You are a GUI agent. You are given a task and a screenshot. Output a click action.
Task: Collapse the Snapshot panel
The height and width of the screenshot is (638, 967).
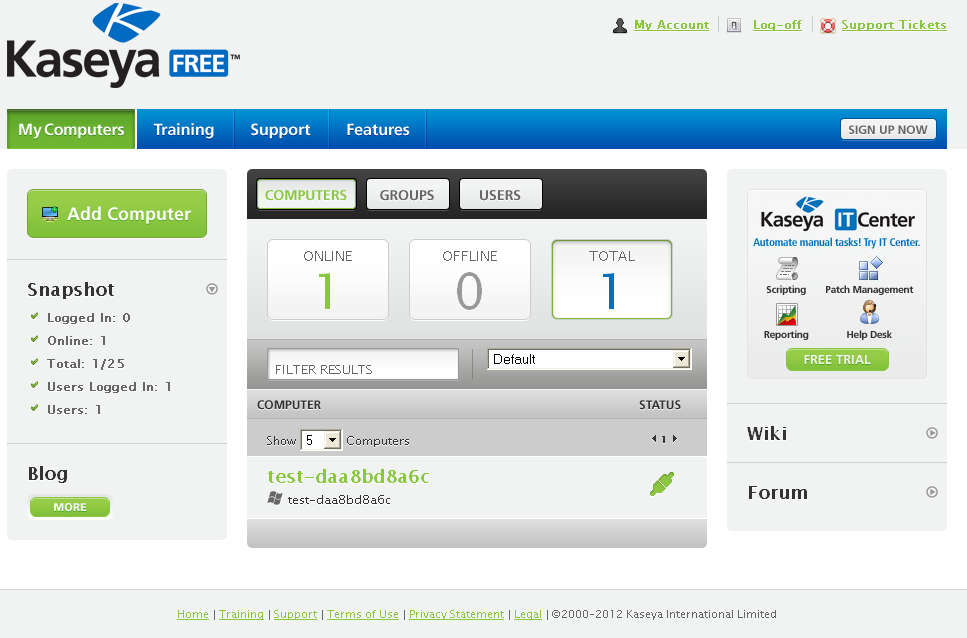pos(212,289)
